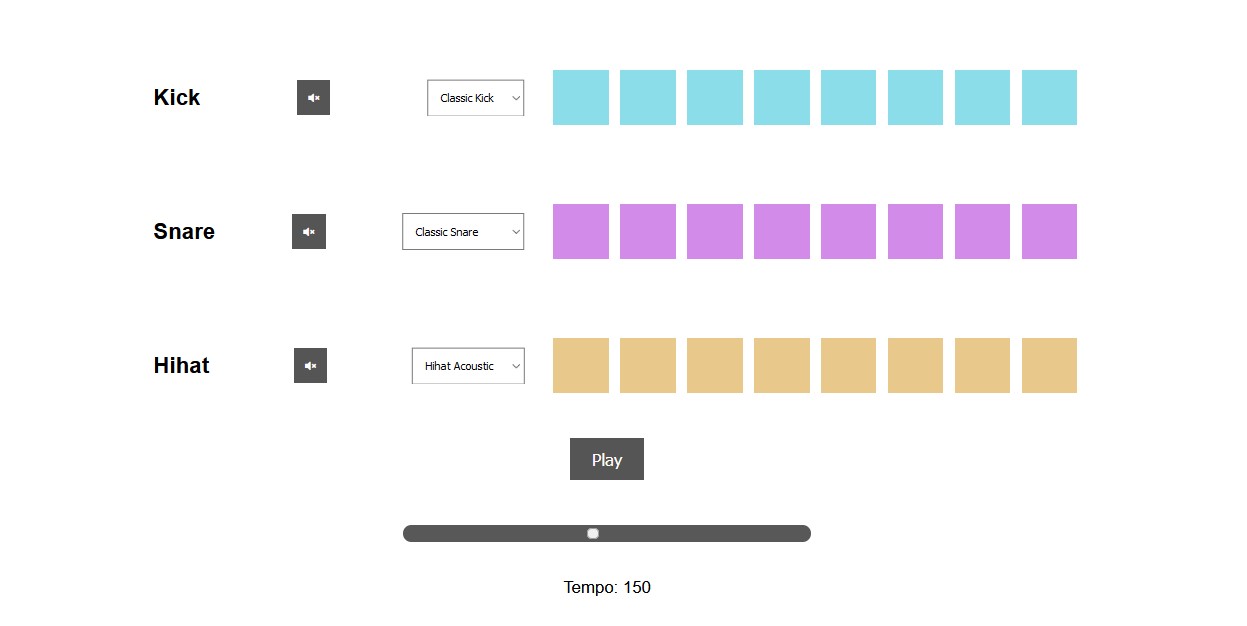The width and height of the screenshot is (1247, 626).
Task: Toggle the first Snare step pad
Action: (581, 232)
